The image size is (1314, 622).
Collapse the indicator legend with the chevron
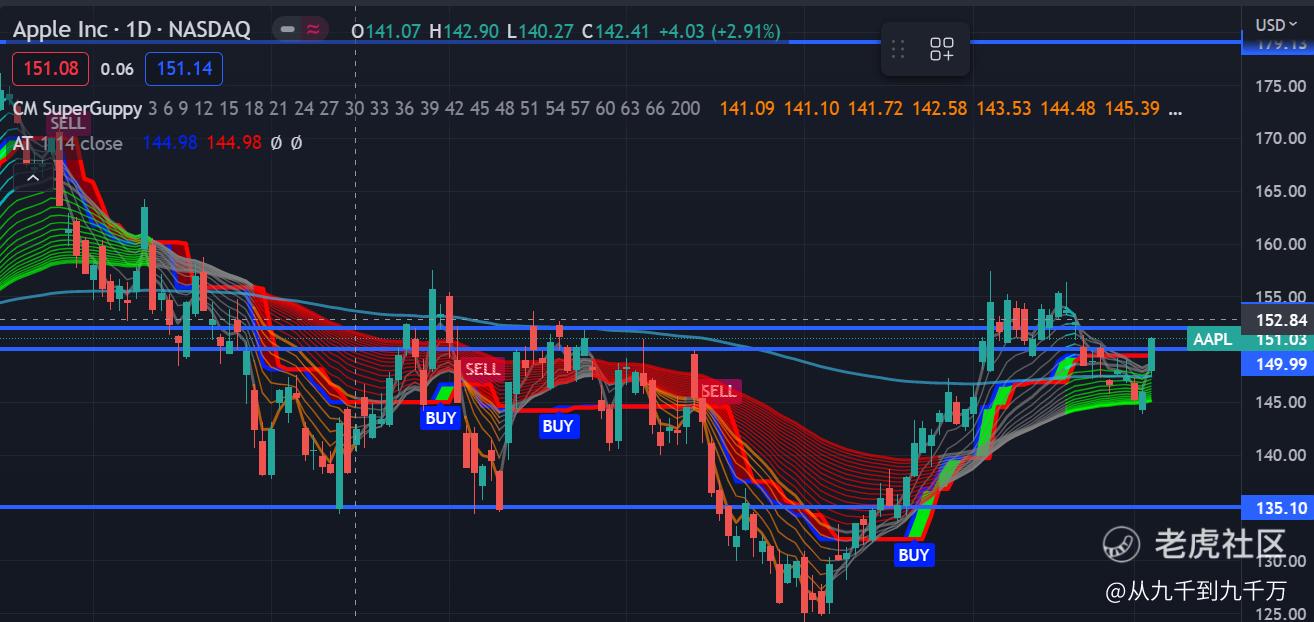click(33, 178)
